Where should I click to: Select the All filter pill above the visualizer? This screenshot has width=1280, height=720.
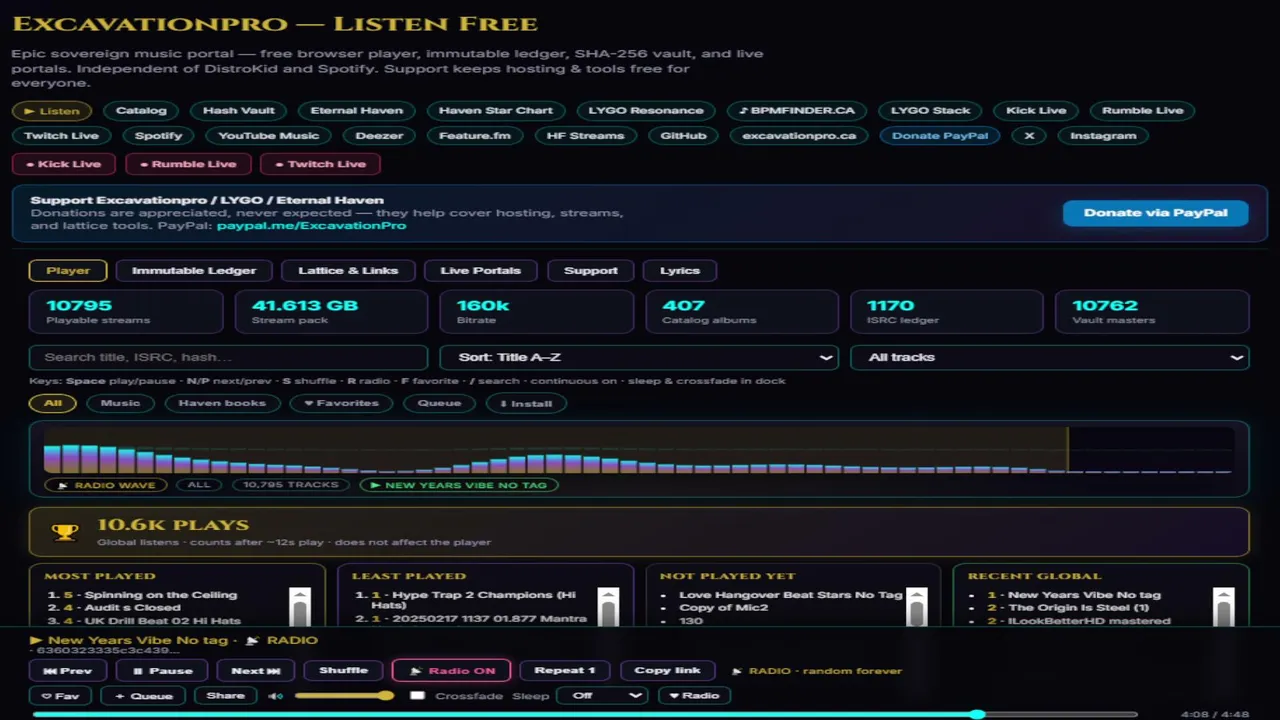coord(53,403)
